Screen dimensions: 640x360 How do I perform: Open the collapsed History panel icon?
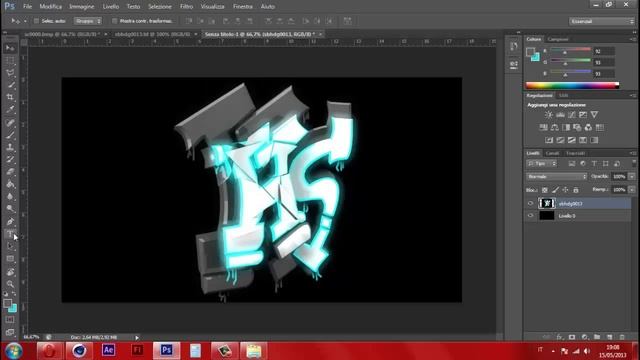(x=514, y=46)
